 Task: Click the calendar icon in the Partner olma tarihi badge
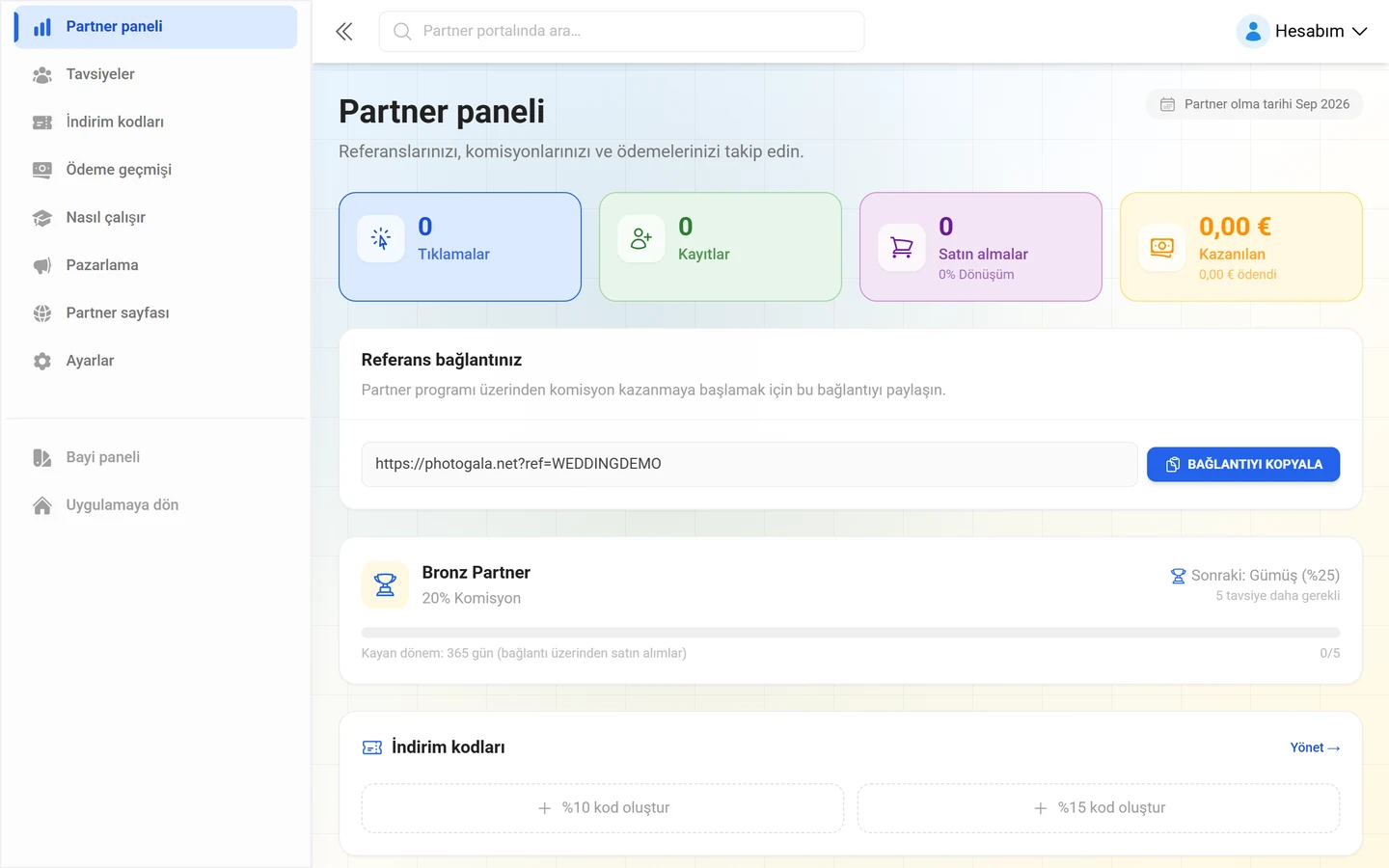click(x=1167, y=104)
